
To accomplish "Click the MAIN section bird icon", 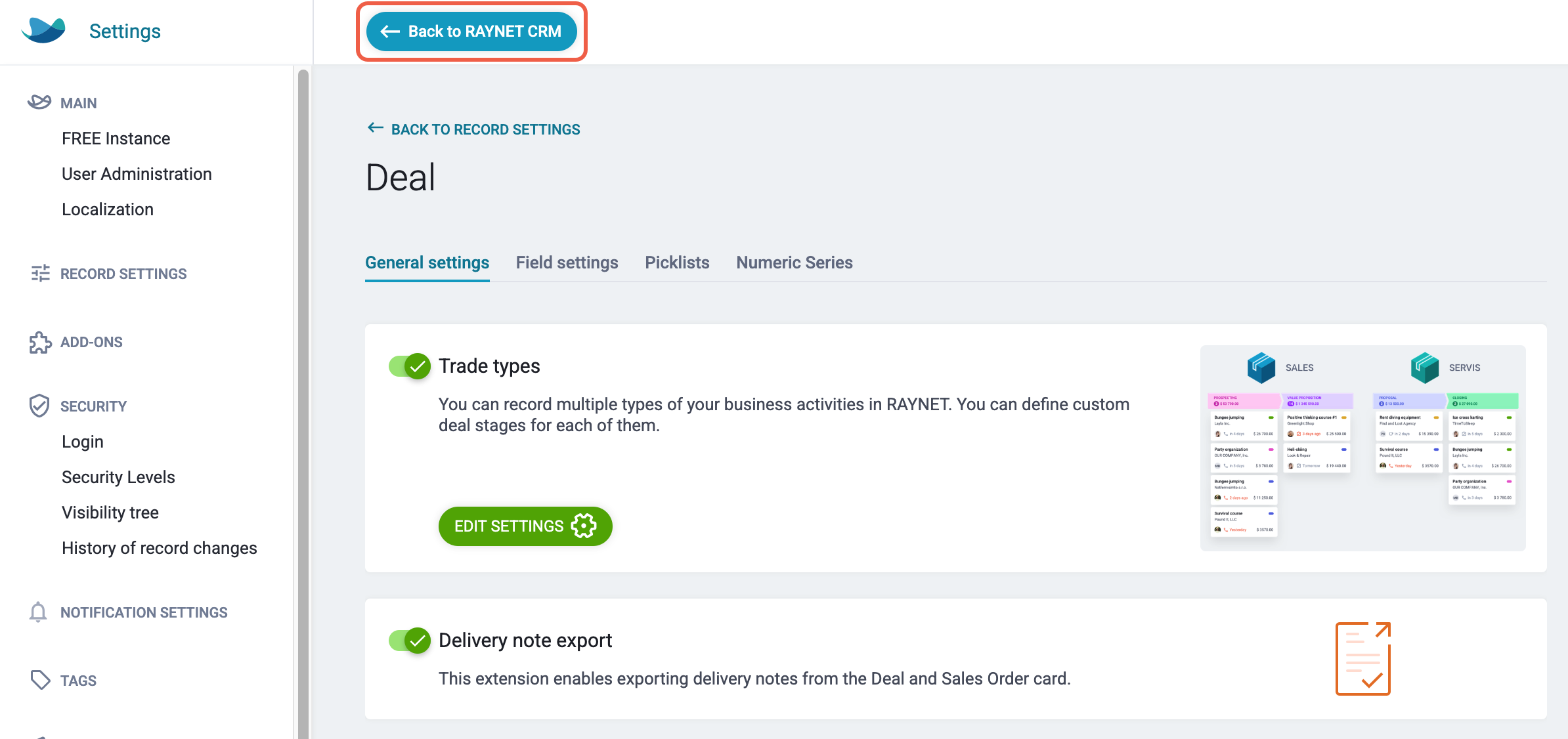I will [x=39, y=102].
